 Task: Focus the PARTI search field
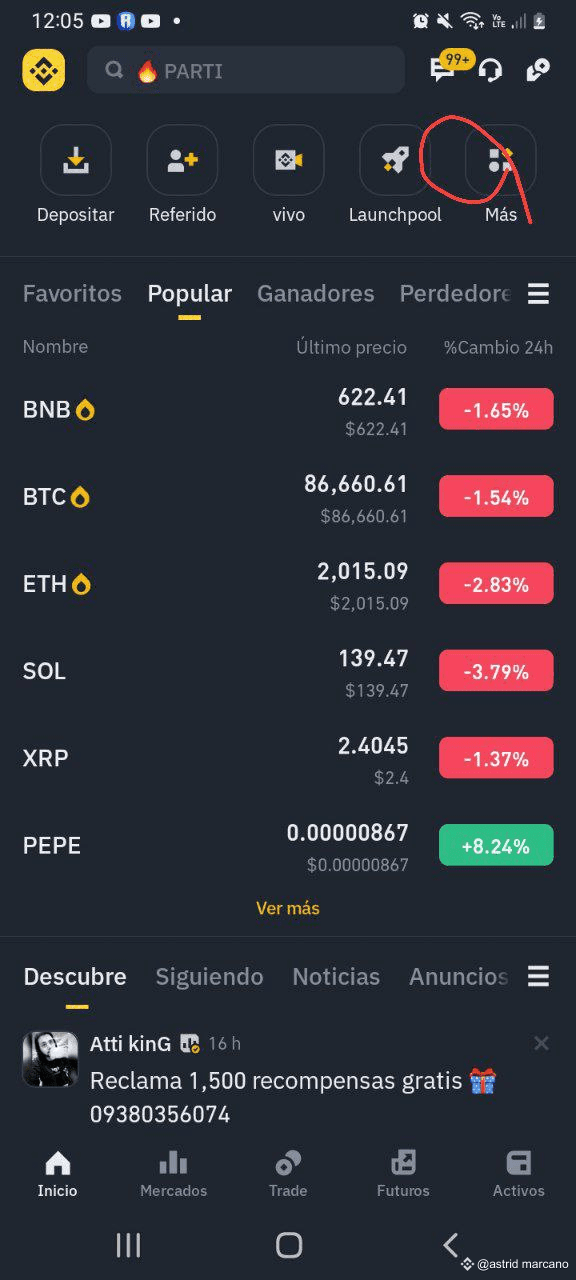click(246, 70)
